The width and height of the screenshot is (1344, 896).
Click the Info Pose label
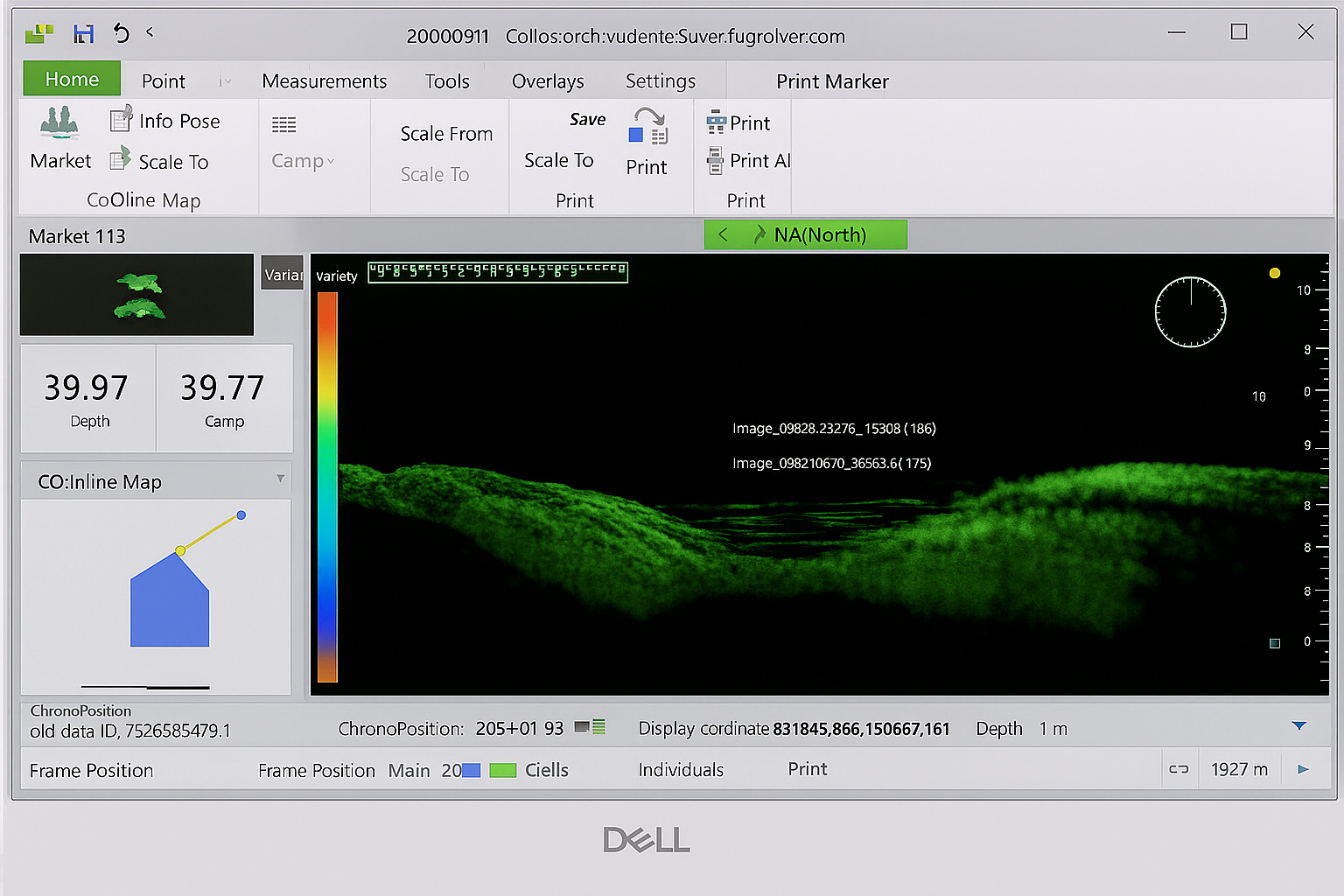tap(179, 121)
